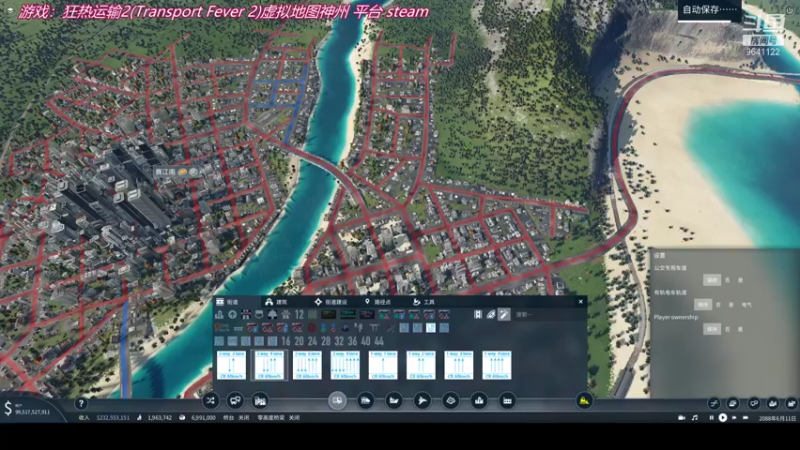Open the line manager shuffle icon
The width and height of the screenshot is (800, 450).
(210, 401)
